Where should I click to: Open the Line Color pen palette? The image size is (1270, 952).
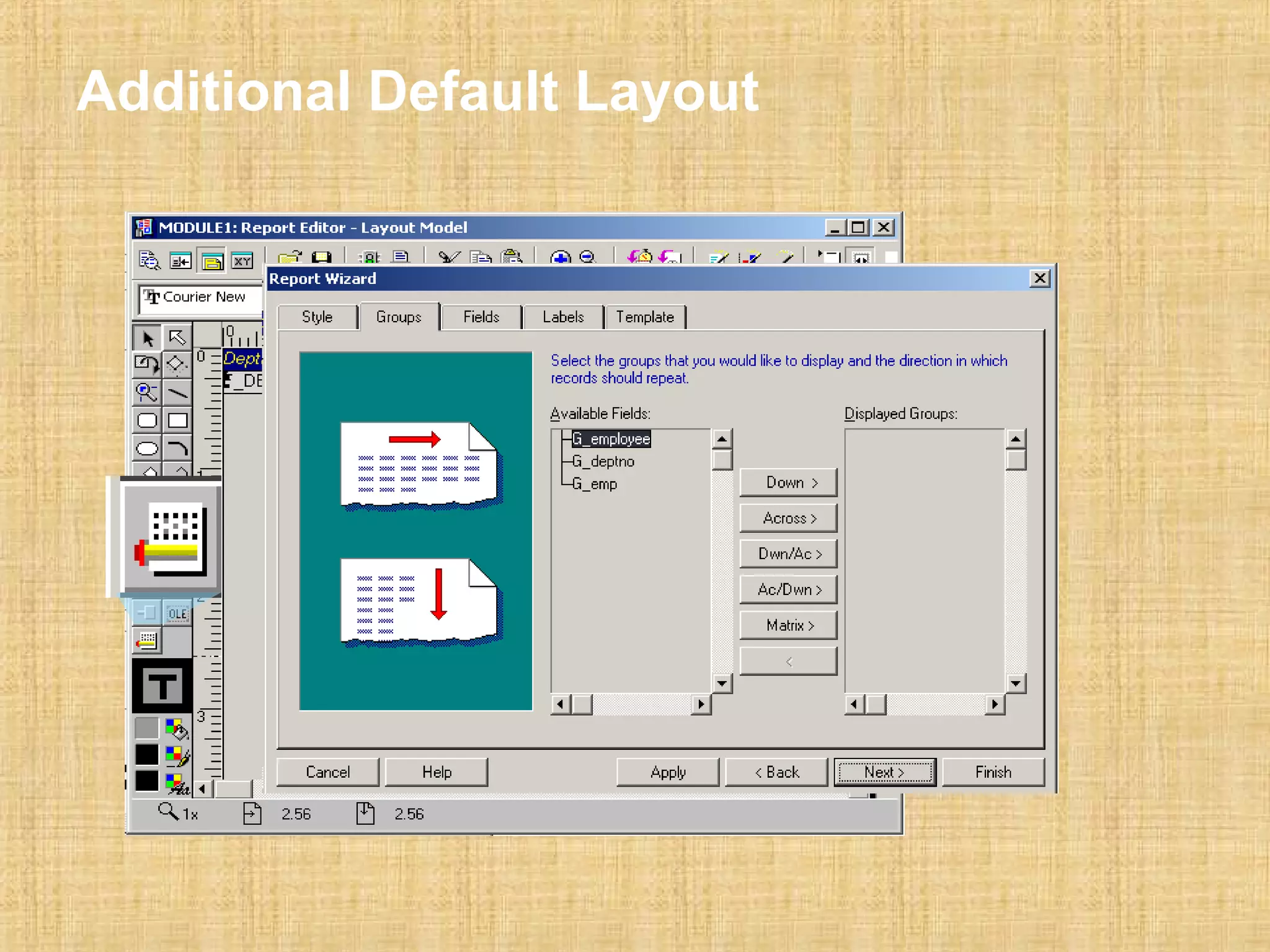177,756
